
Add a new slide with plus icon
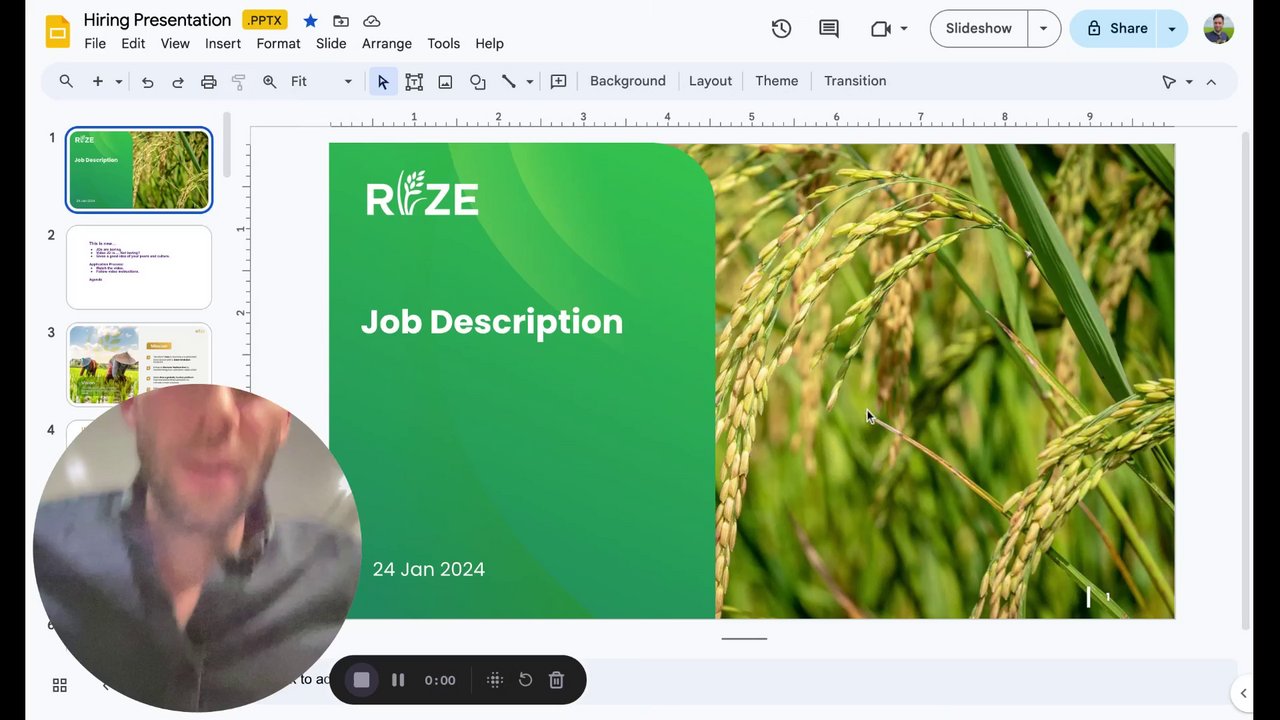pos(97,81)
